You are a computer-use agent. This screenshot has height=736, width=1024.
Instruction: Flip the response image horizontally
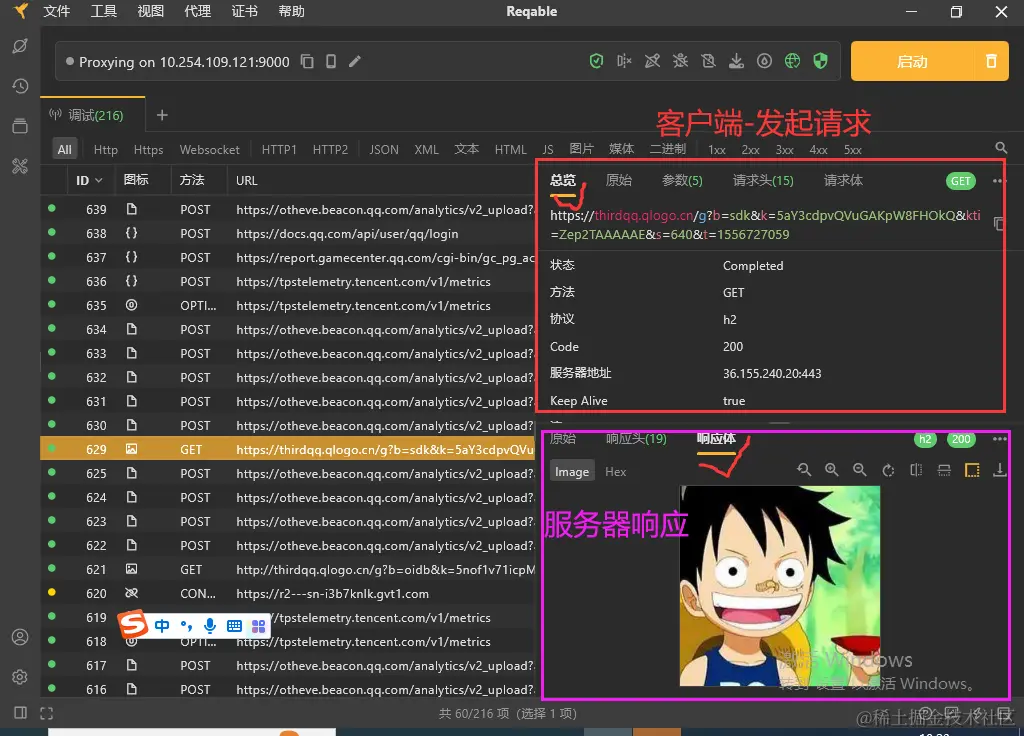pyautogui.click(x=916, y=470)
